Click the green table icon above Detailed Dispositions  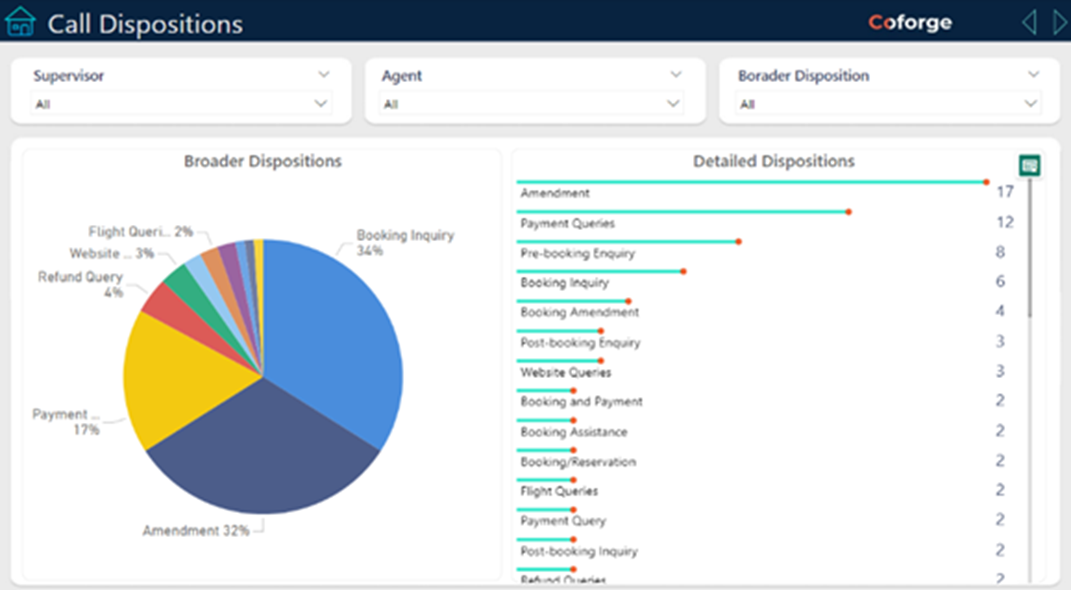tap(1029, 165)
